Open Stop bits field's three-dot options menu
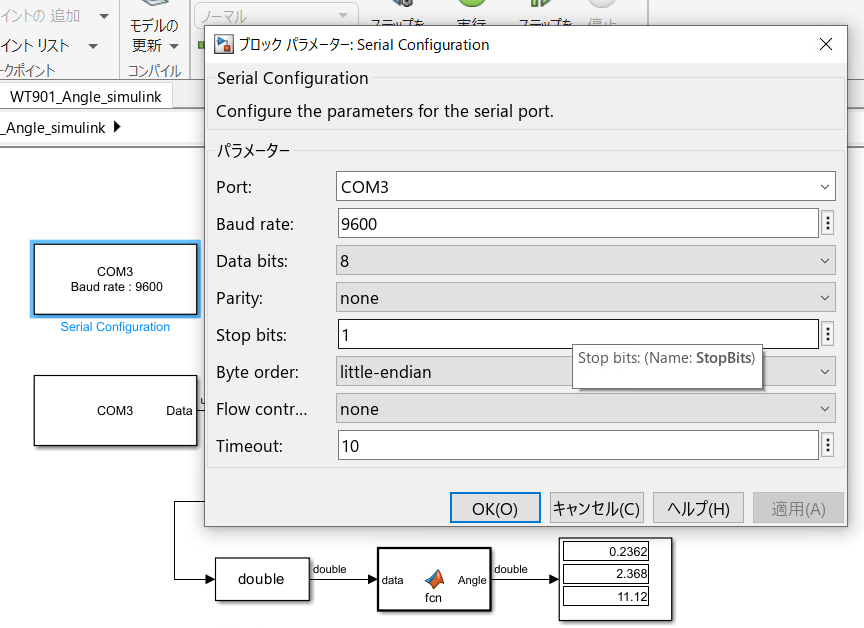The height and width of the screenshot is (628, 864). [828, 334]
